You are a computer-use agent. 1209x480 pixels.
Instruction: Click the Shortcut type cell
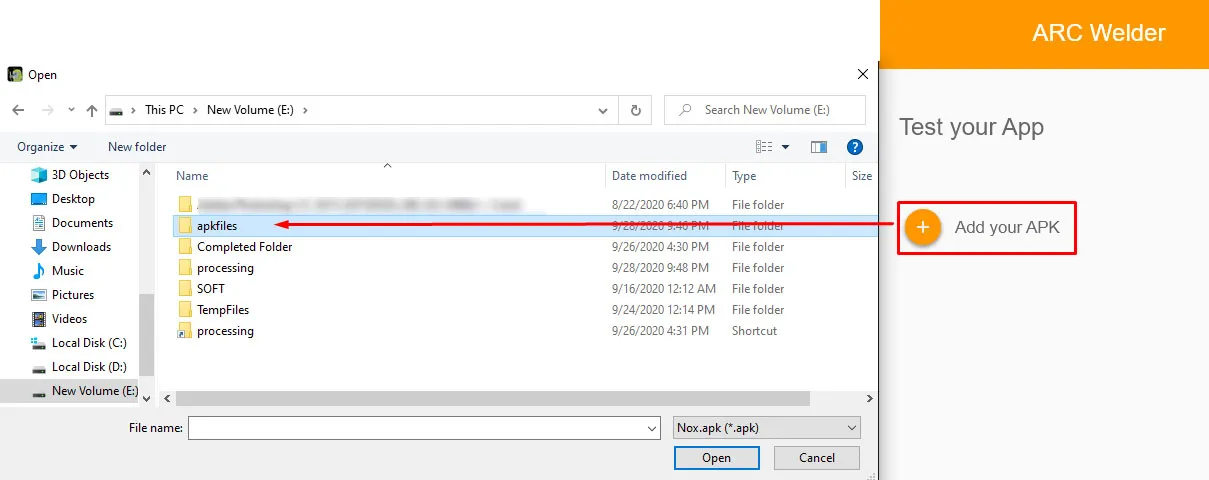point(754,331)
